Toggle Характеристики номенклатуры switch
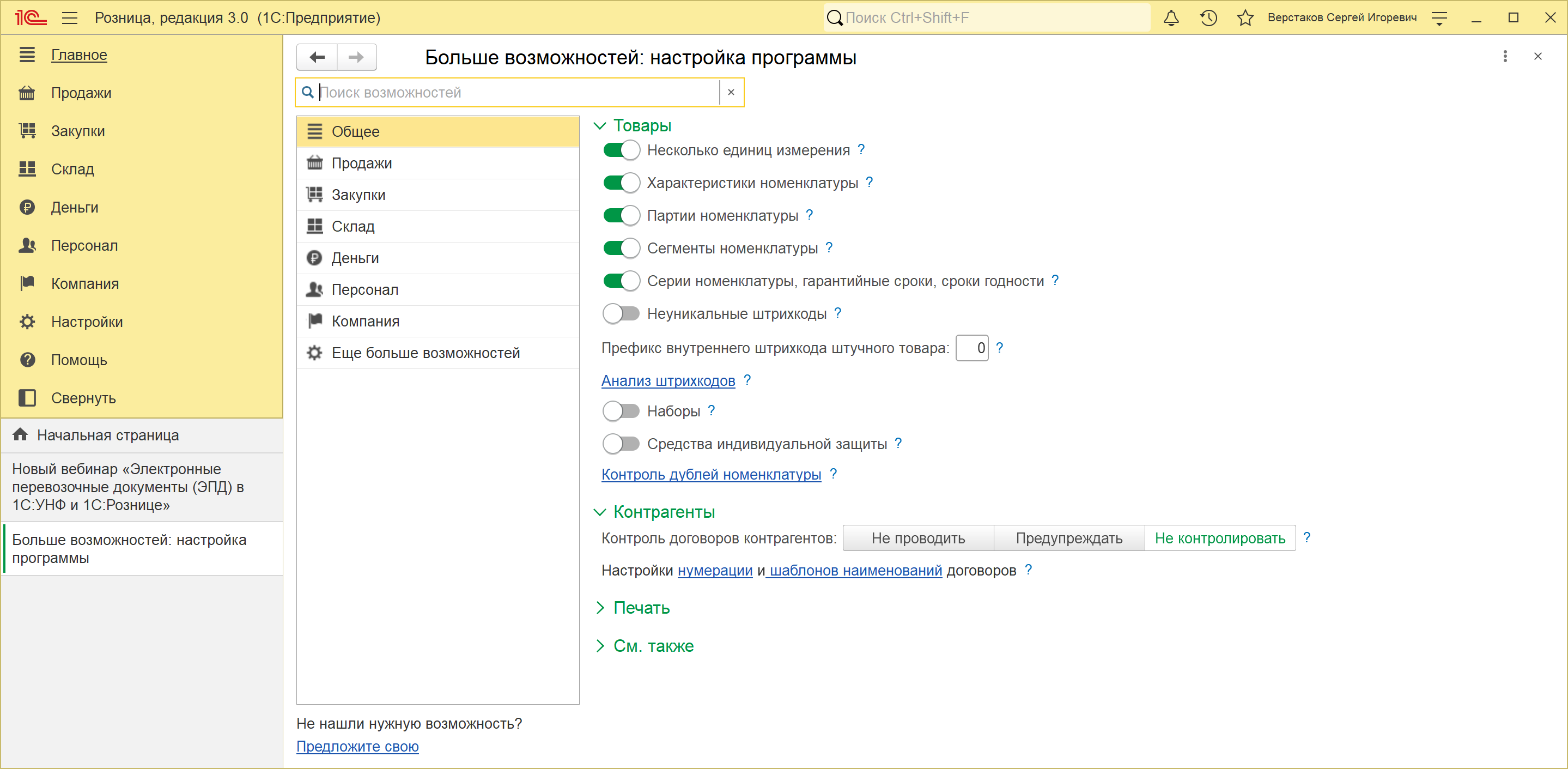 coord(621,183)
